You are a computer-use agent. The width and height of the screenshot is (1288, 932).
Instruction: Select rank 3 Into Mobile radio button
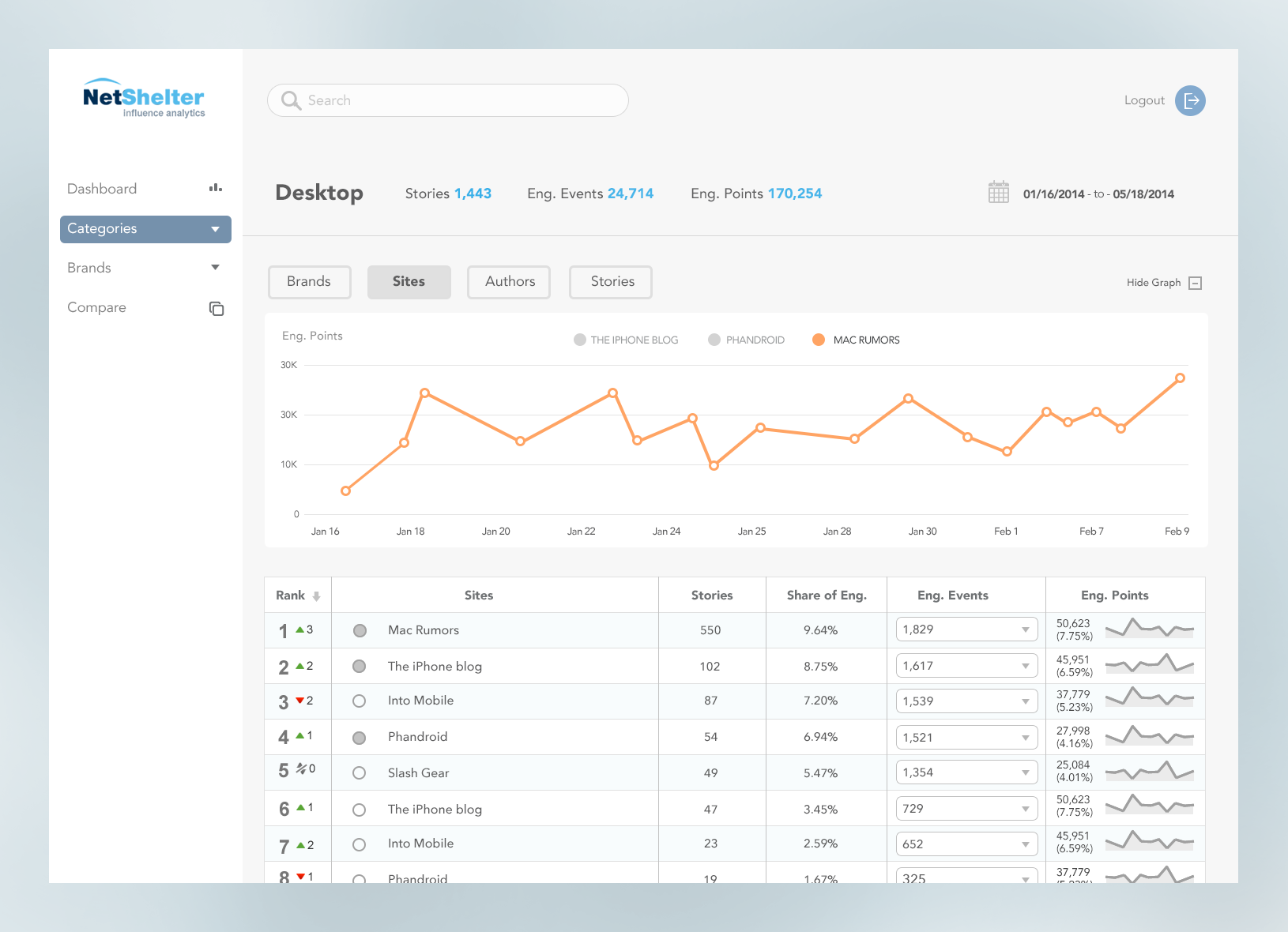click(x=359, y=701)
